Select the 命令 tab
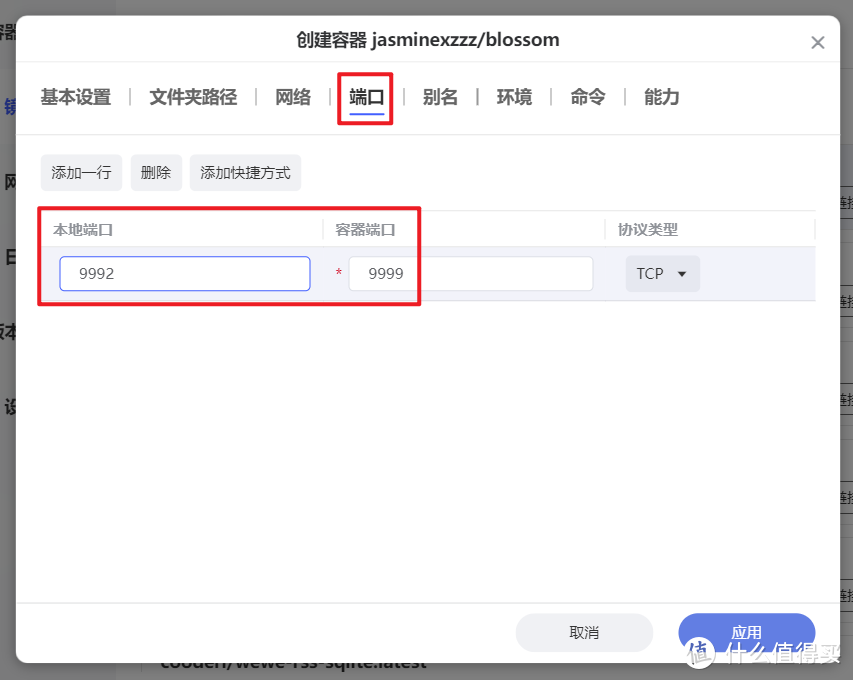The height and width of the screenshot is (680, 853). coord(587,97)
